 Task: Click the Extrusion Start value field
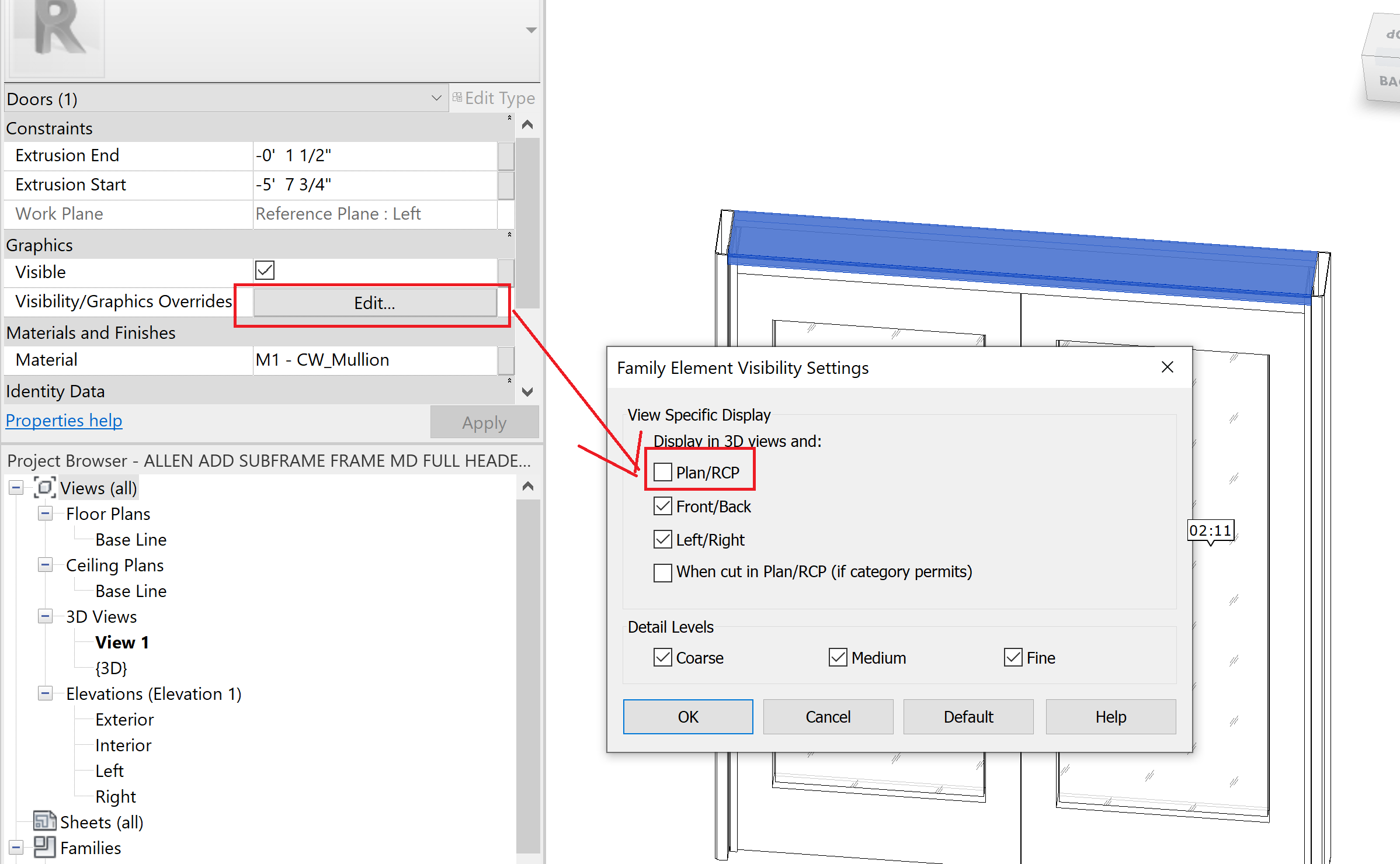[375, 185]
